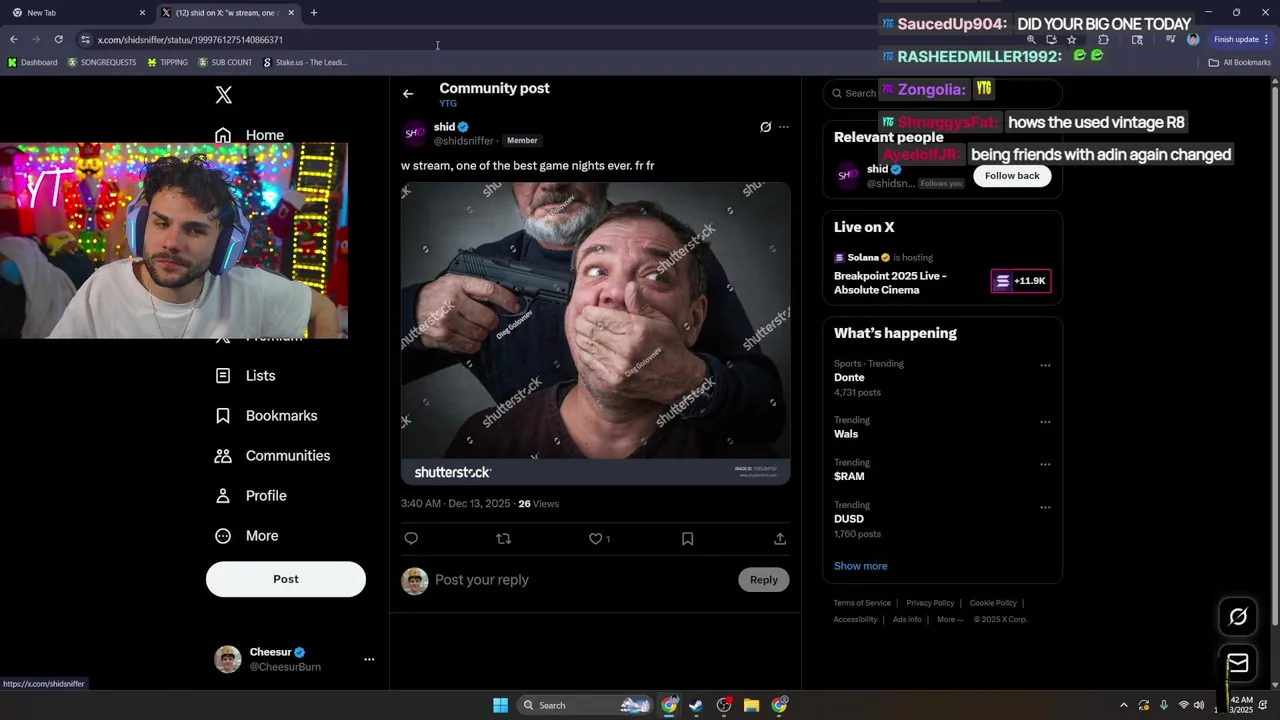
Task: Open Lists in the sidebar
Action: pyautogui.click(x=246, y=376)
